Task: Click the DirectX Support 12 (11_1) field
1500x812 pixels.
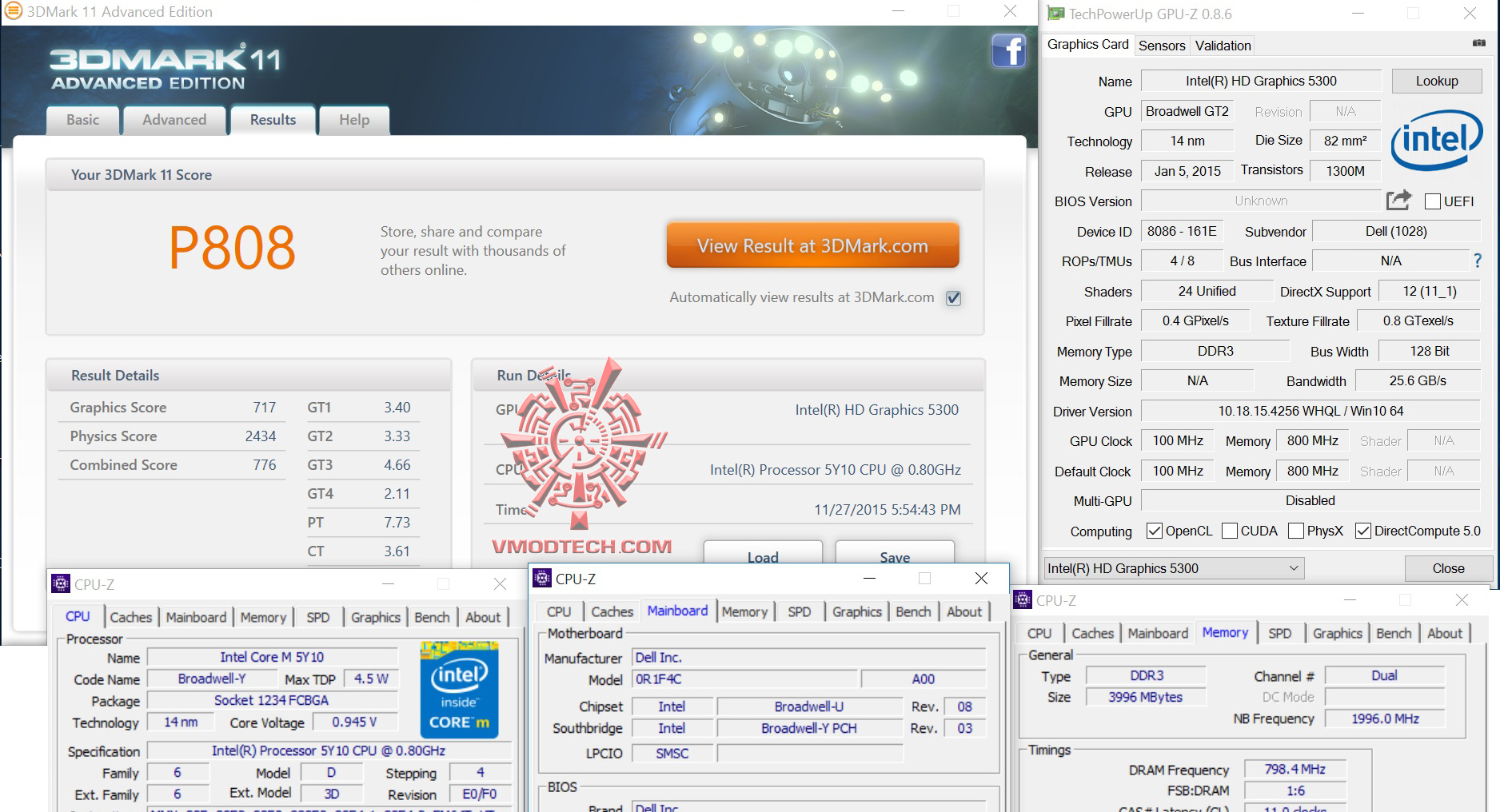Action: [1430, 291]
